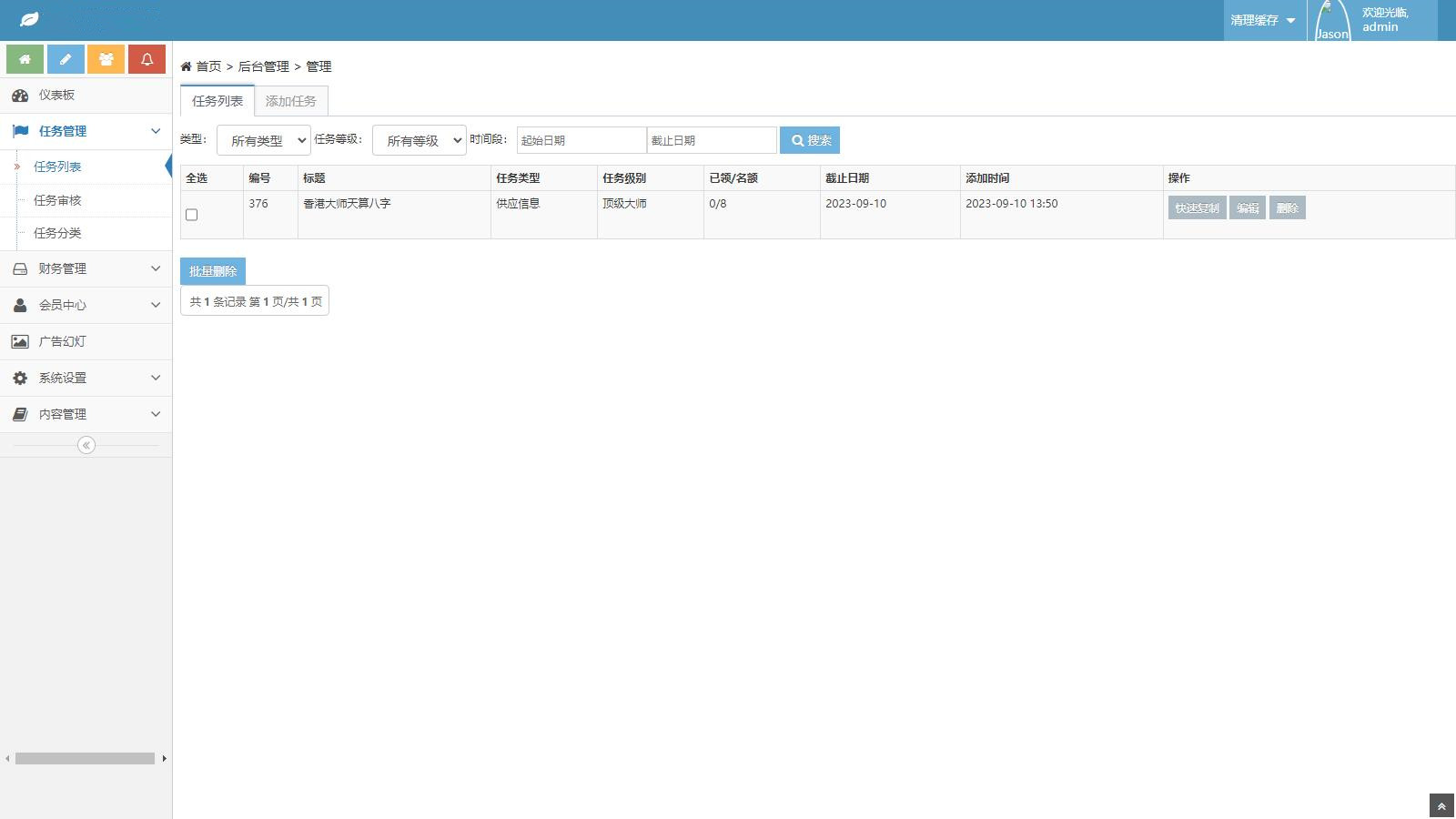Click the 搜索 search button
Viewport: 1456px width, 819px height.
pyautogui.click(x=810, y=140)
